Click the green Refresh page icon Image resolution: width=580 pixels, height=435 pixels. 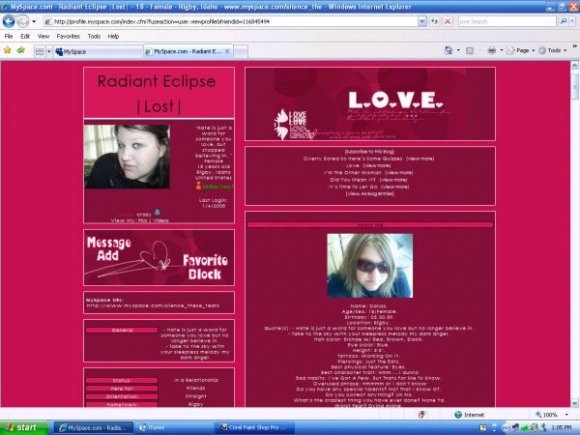pyautogui.click(x=434, y=21)
